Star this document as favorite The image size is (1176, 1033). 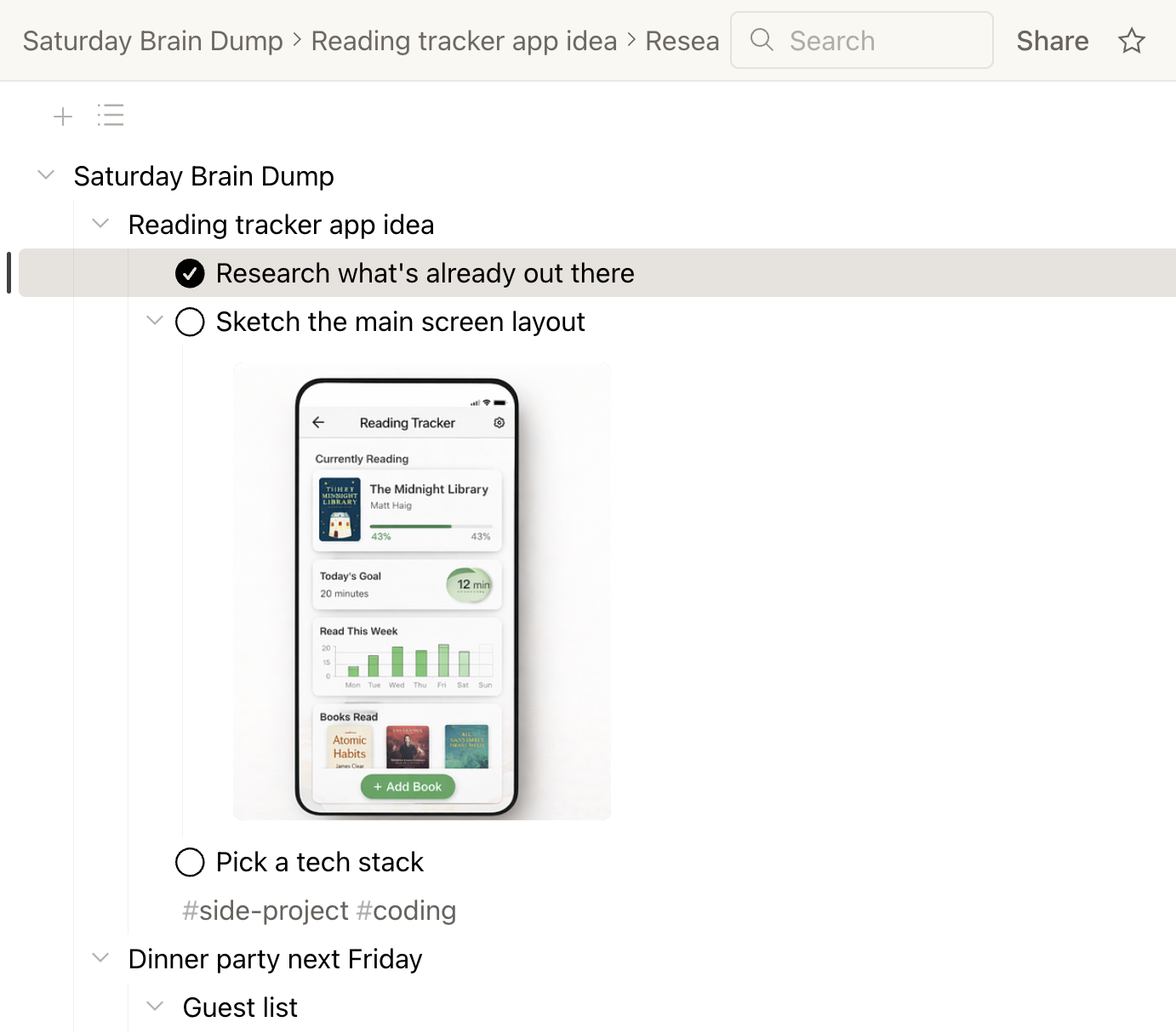point(1131,41)
